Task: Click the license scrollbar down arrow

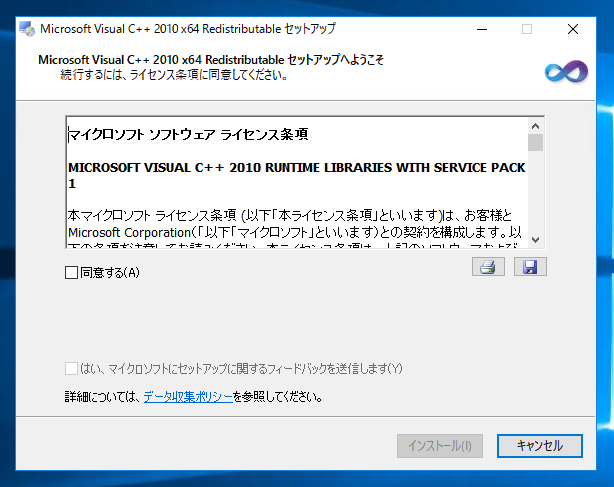Action: (x=535, y=239)
